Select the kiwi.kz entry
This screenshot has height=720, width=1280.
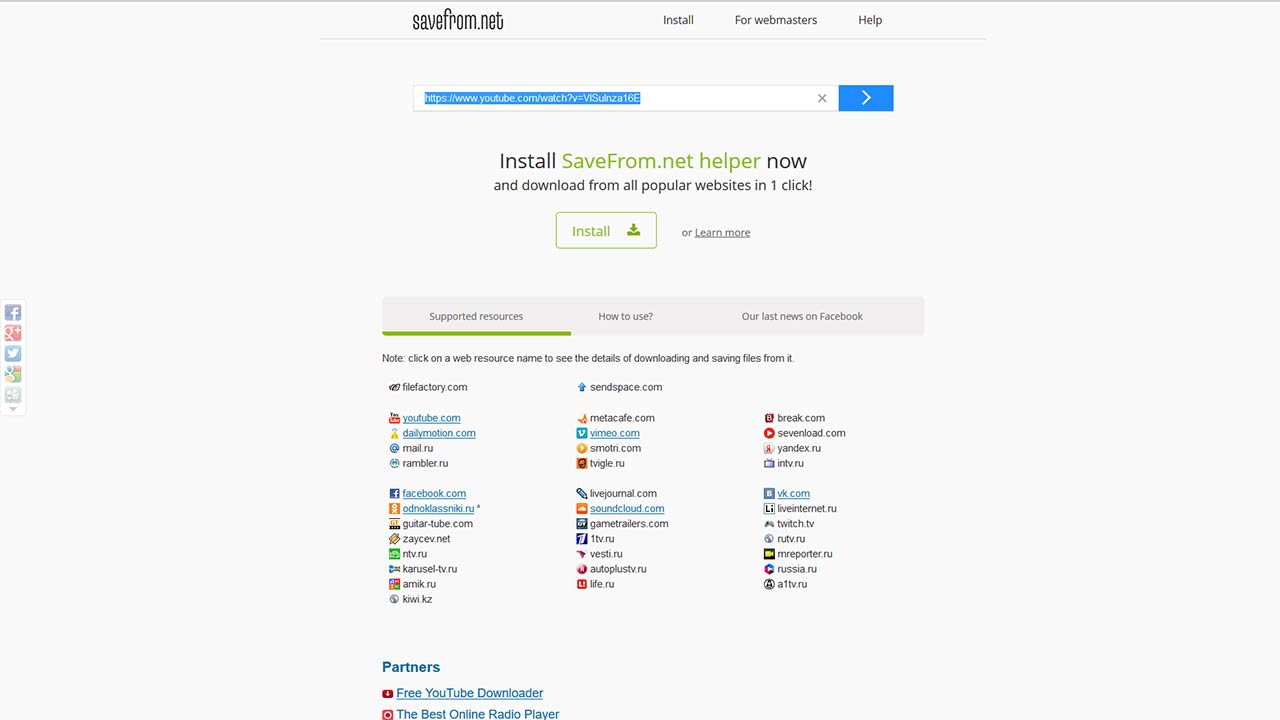tap(417, 599)
